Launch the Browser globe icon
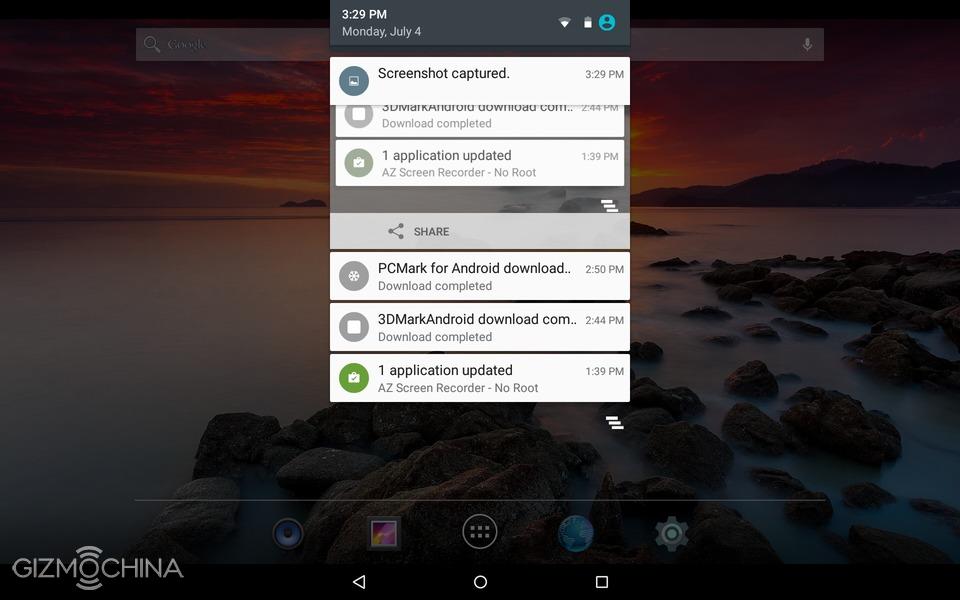 pos(576,533)
